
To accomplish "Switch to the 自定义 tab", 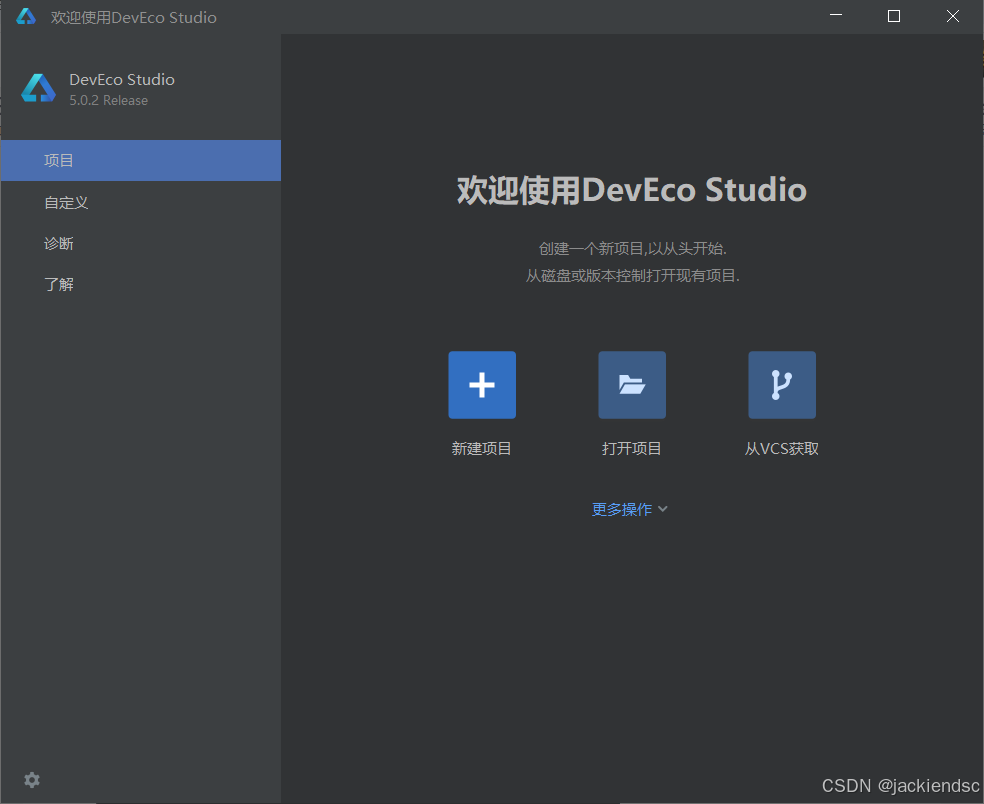I will click(x=141, y=203).
